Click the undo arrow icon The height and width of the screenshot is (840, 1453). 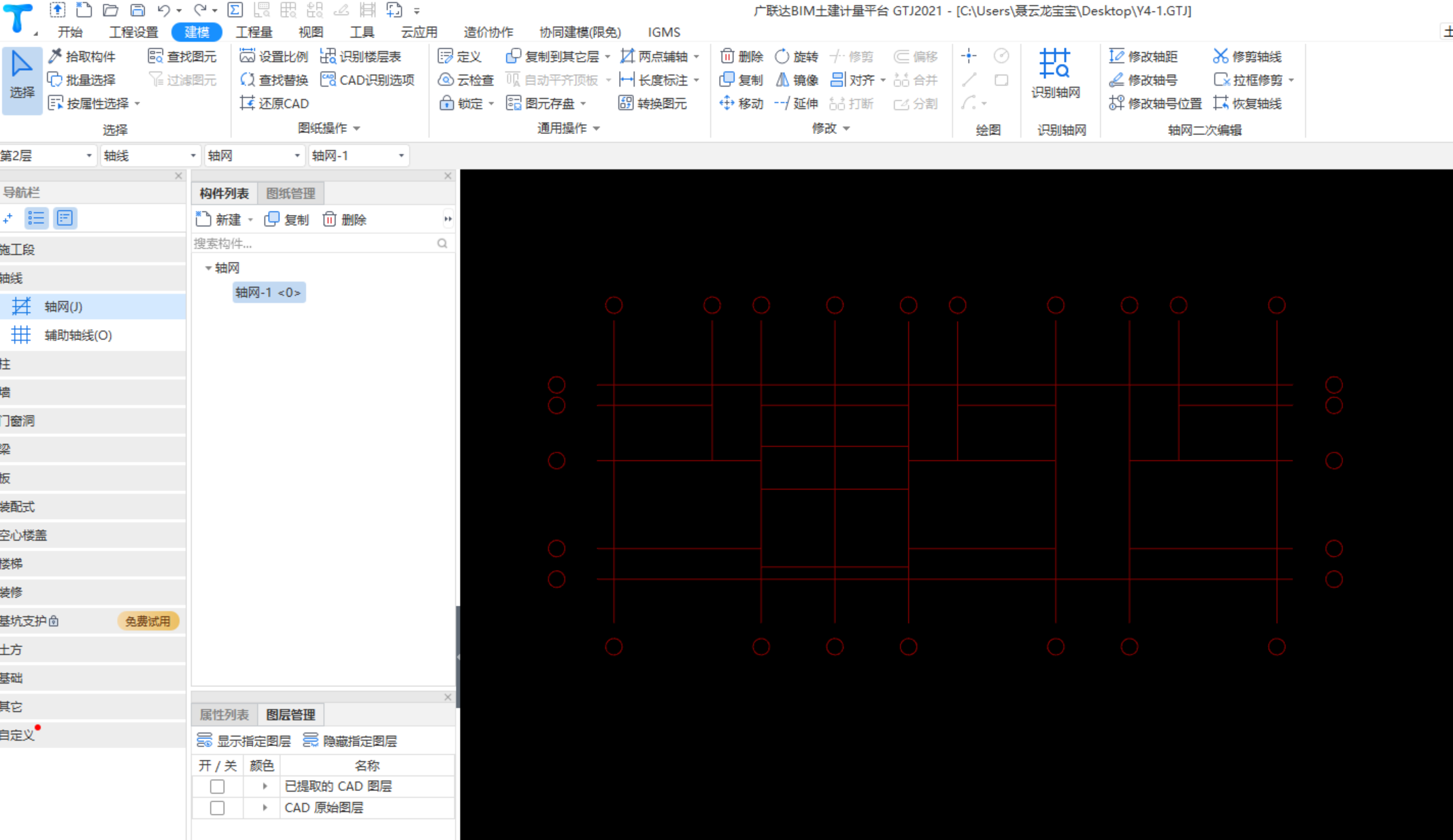pyautogui.click(x=163, y=10)
